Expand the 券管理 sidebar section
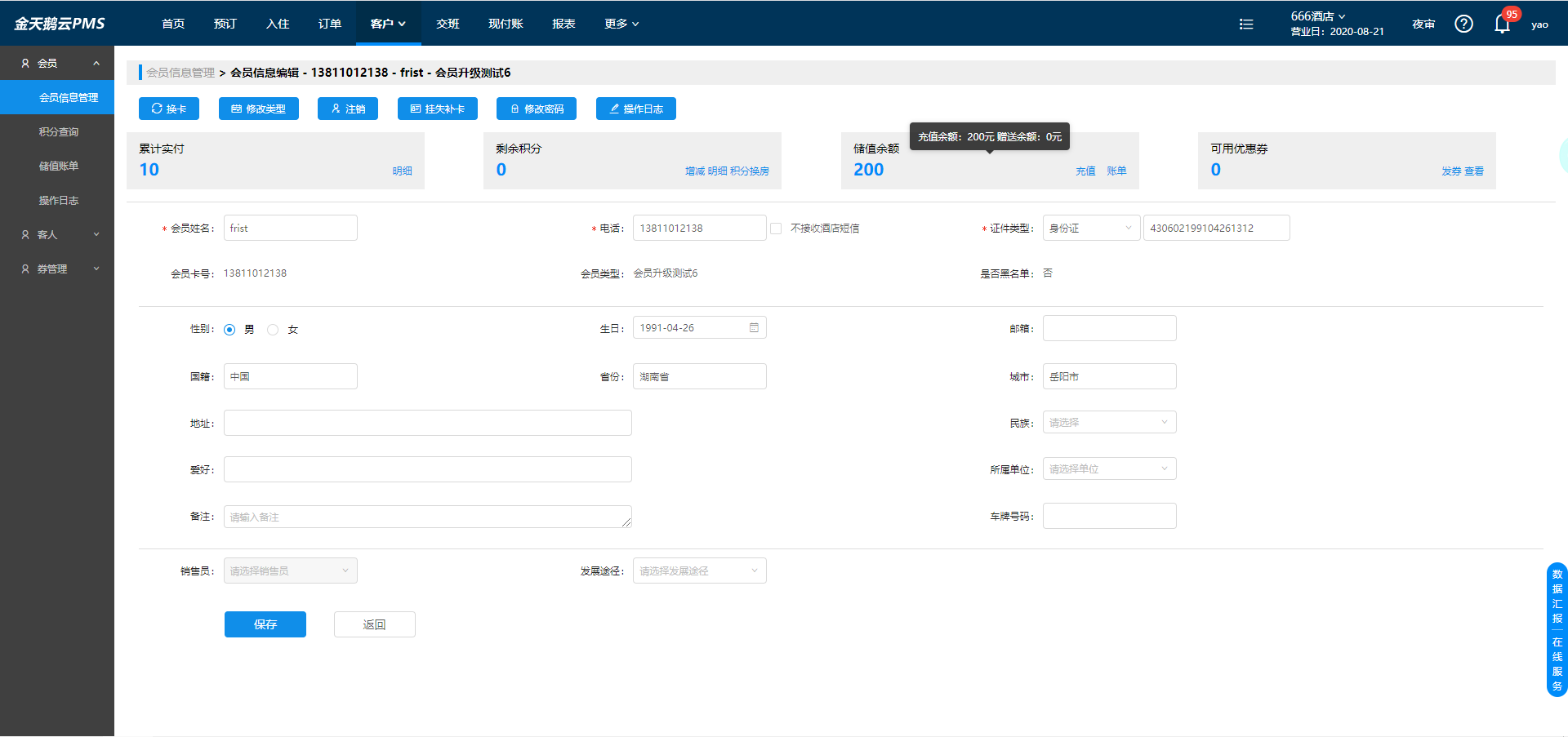Screen dimensions: 1568x737 57,269
